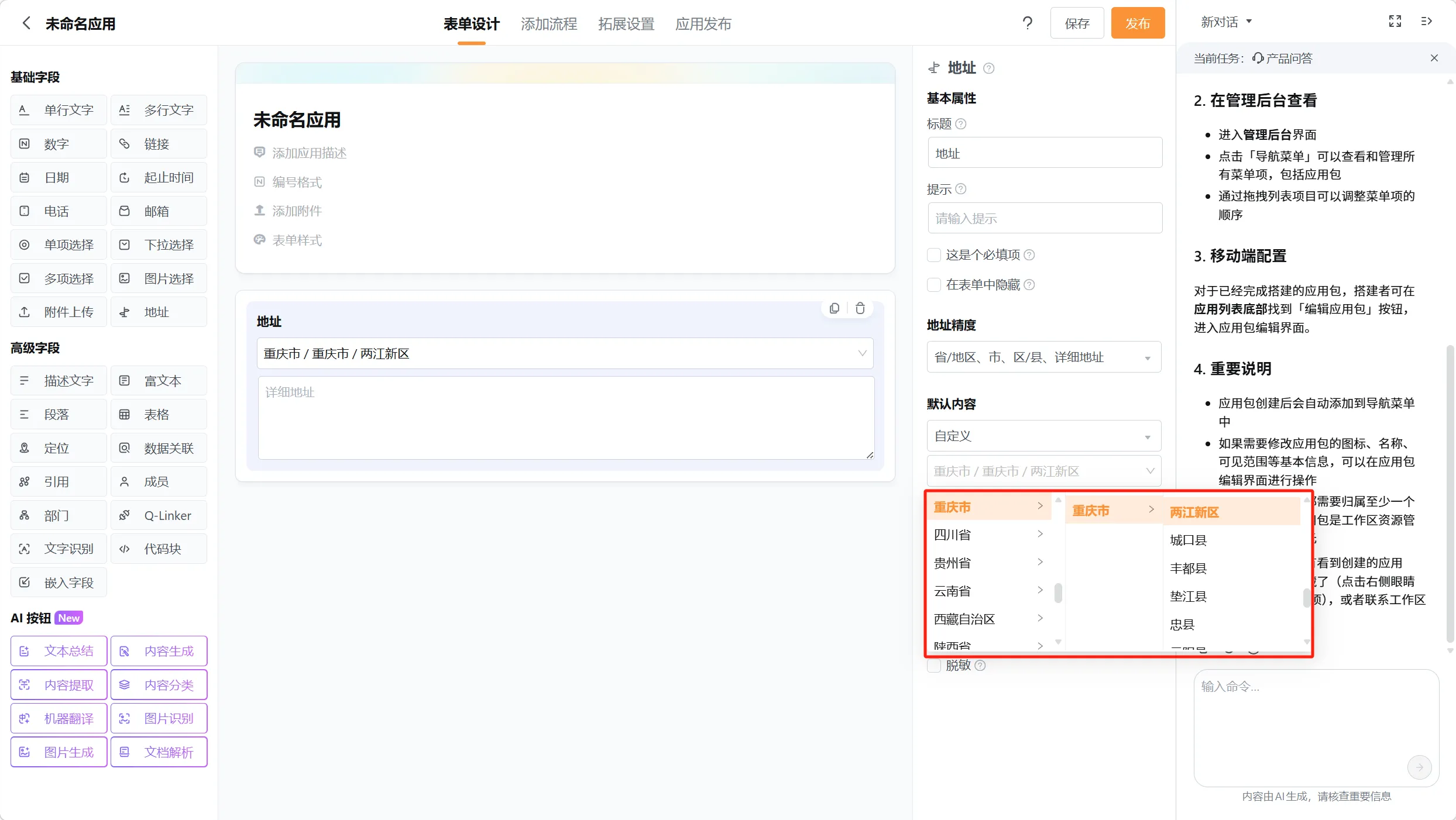The width and height of the screenshot is (1456, 820).
Task: Select 城口县 in district list
Action: (1232, 540)
